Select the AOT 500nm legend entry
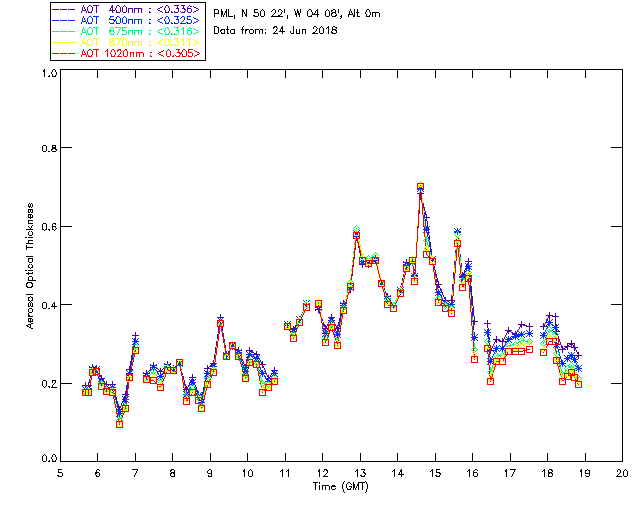The height and width of the screenshot is (512, 640). [x=127, y=20]
